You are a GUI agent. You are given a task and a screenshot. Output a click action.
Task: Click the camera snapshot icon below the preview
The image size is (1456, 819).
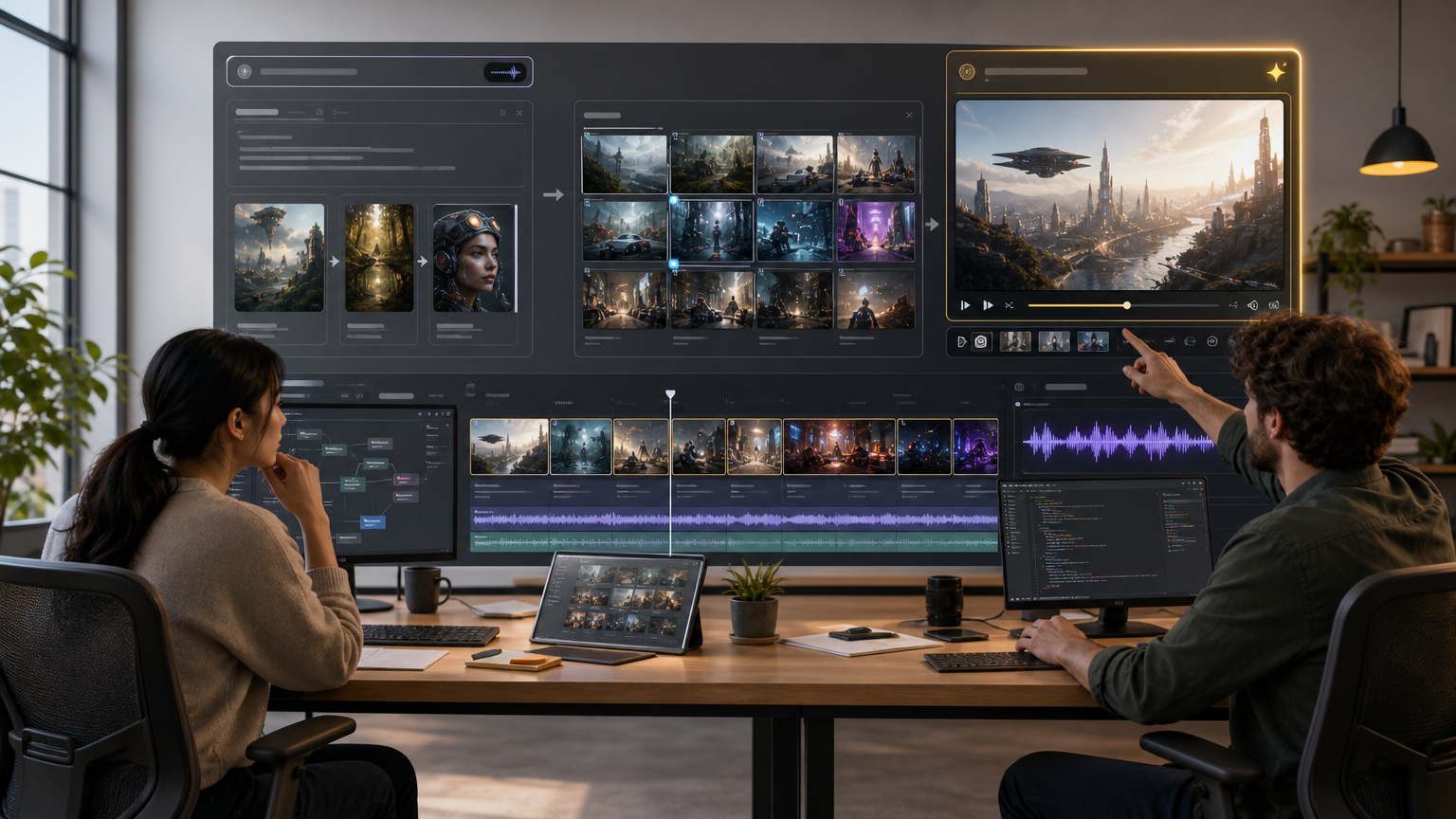981,341
